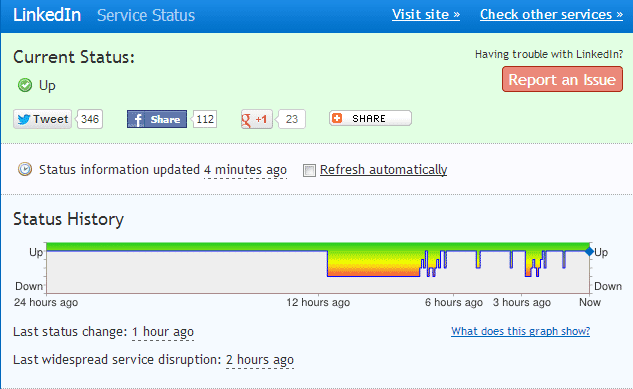Click the Facebook Share button
Screen dimensions: 633x389
(x=157, y=119)
